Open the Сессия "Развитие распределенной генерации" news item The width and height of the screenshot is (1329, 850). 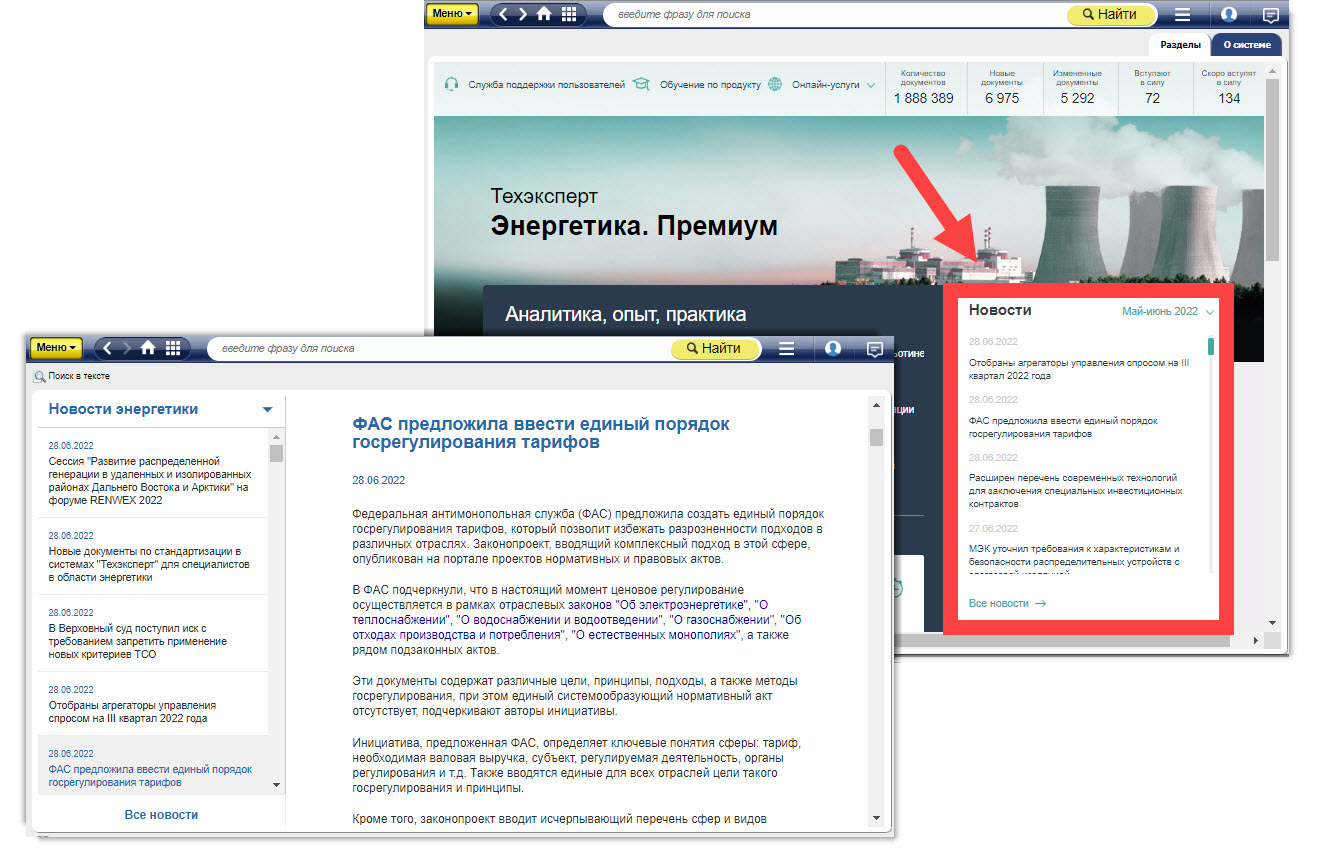point(152,474)
